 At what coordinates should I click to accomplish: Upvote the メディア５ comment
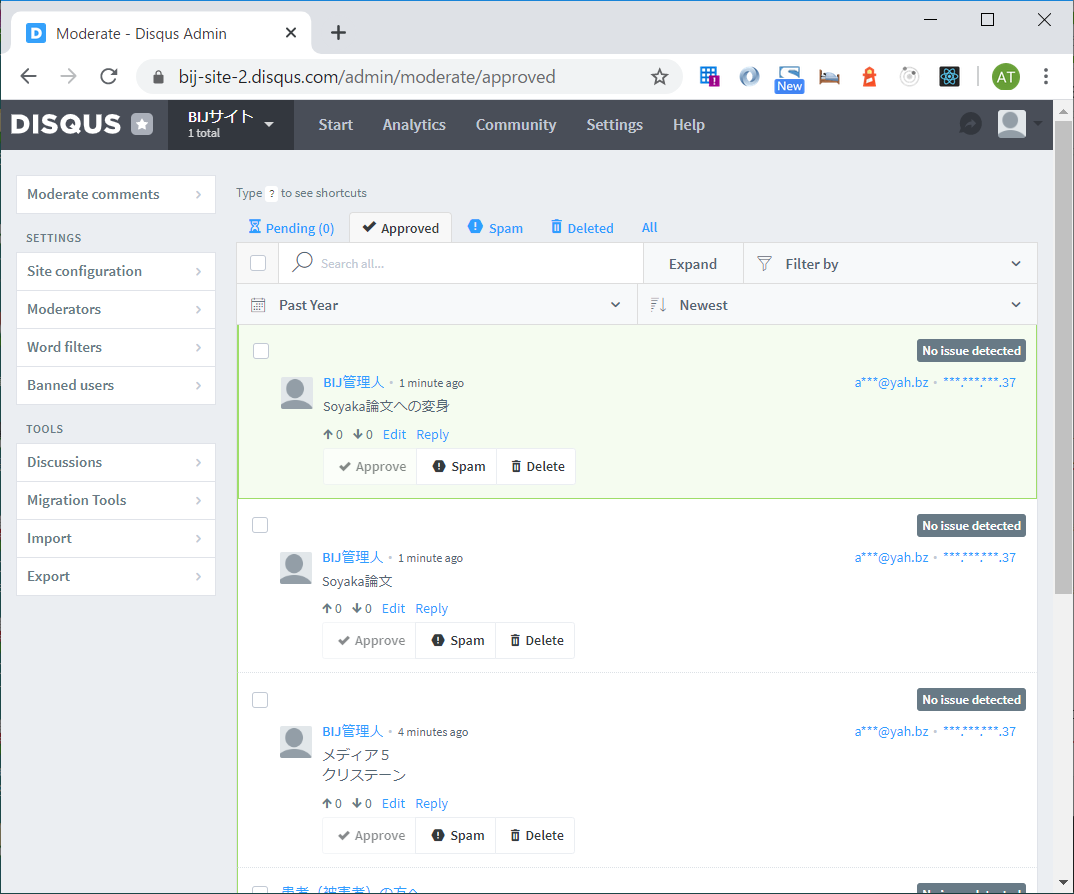pos(327,804)
